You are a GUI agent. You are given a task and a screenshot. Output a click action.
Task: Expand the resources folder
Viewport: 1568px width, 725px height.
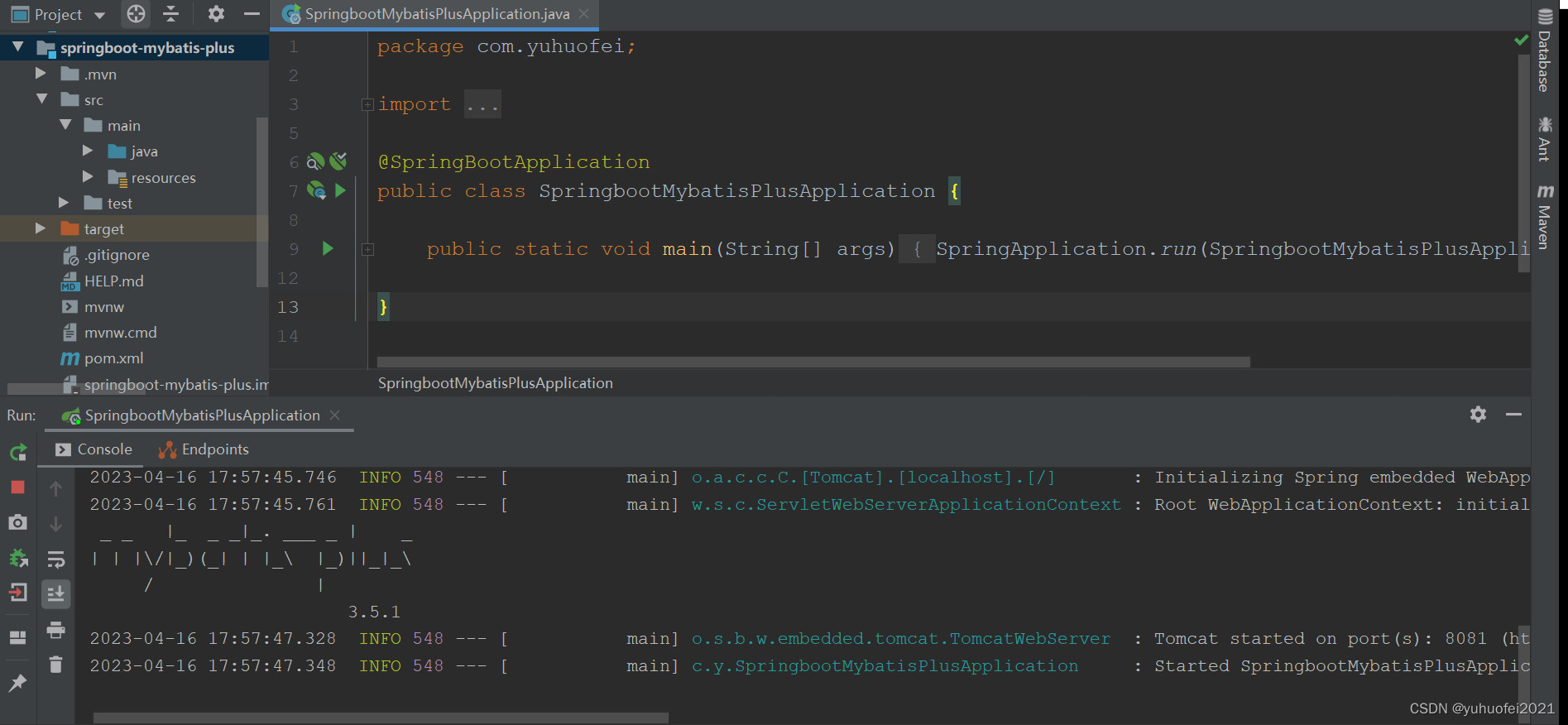[88, 176]
